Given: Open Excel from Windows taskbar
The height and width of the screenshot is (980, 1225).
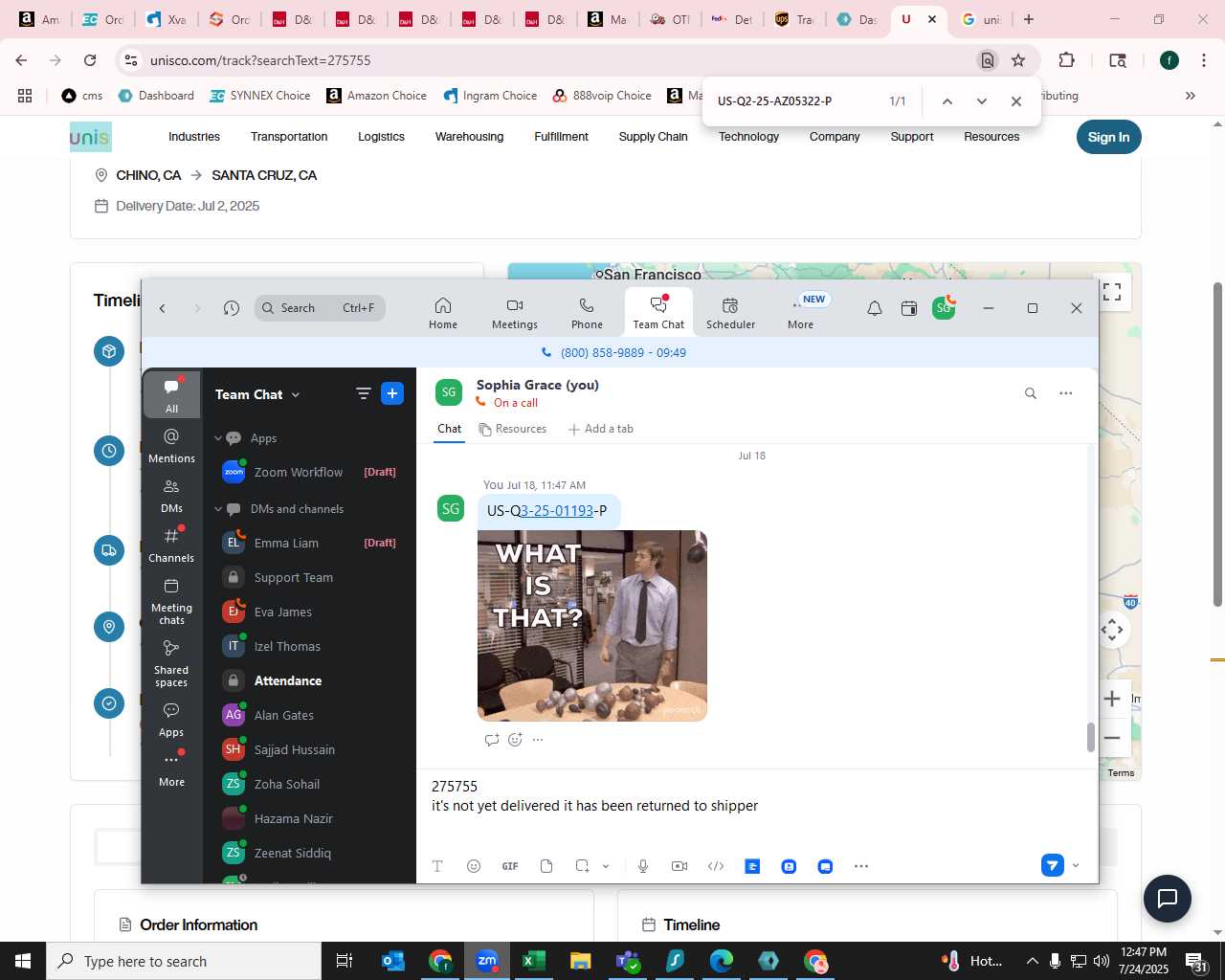Looking at the screenshot, I should tap(534, 961).
